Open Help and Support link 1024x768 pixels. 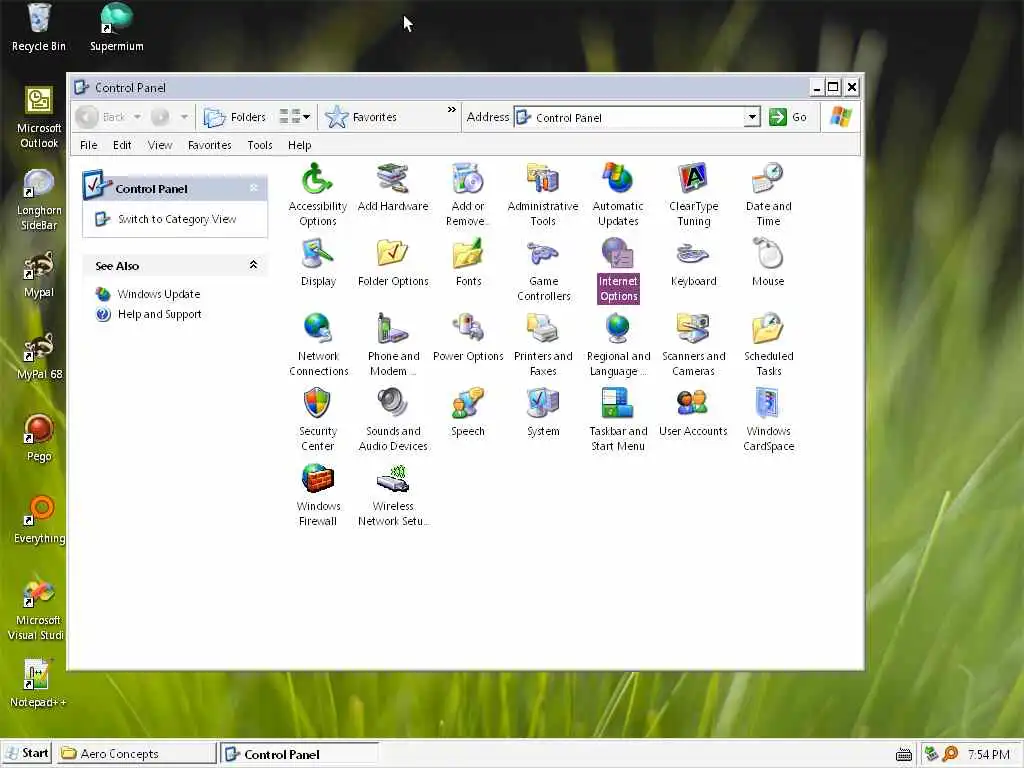(159, 314)
